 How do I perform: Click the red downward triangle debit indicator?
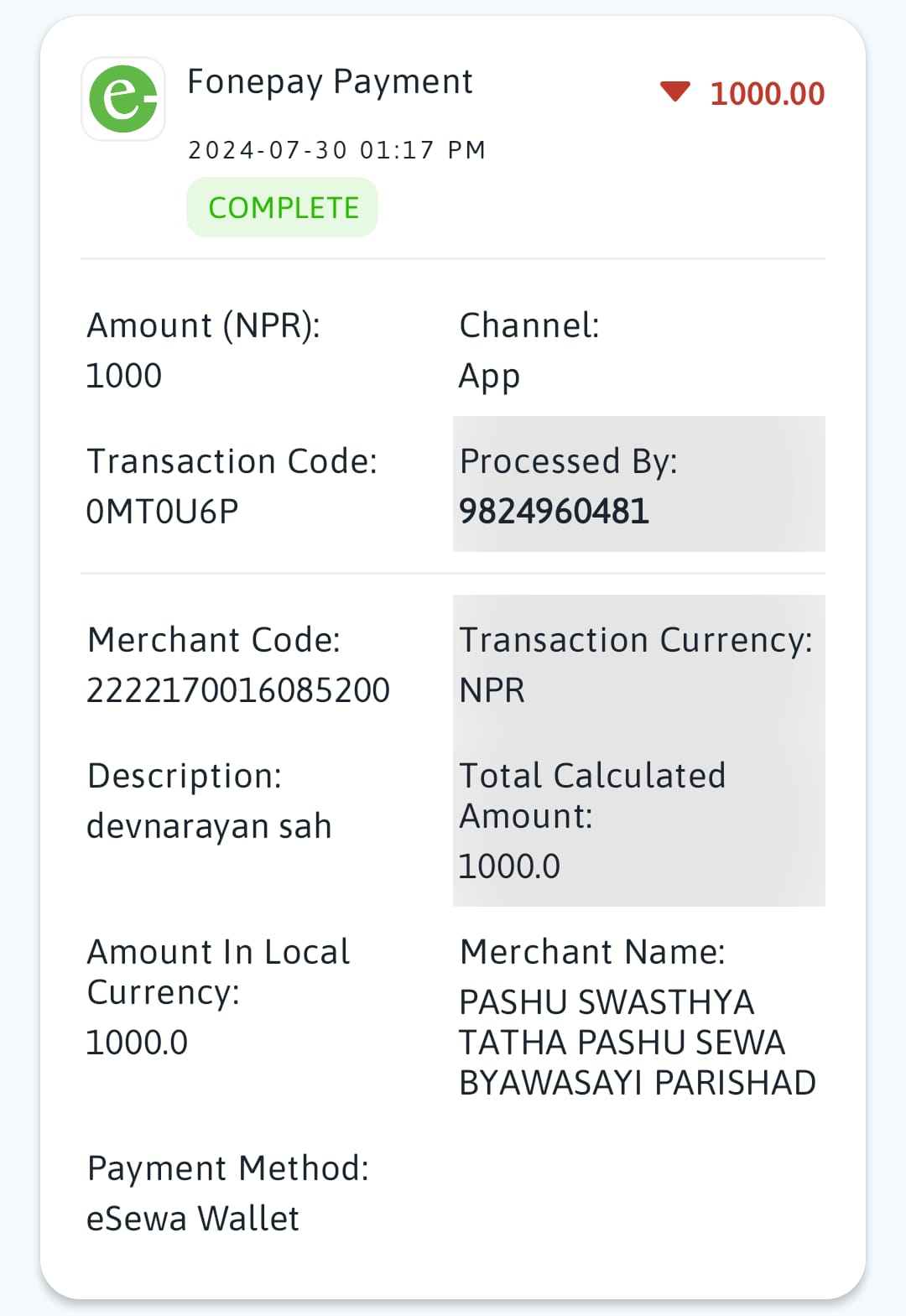tap(674, 91)
